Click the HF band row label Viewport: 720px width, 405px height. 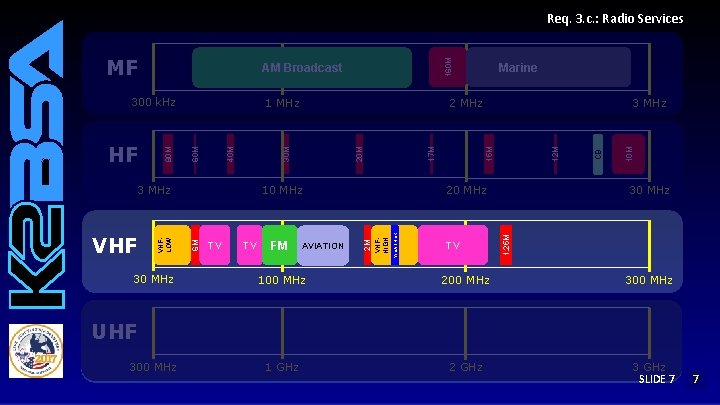pyautogui.click(x=123, y=155)
